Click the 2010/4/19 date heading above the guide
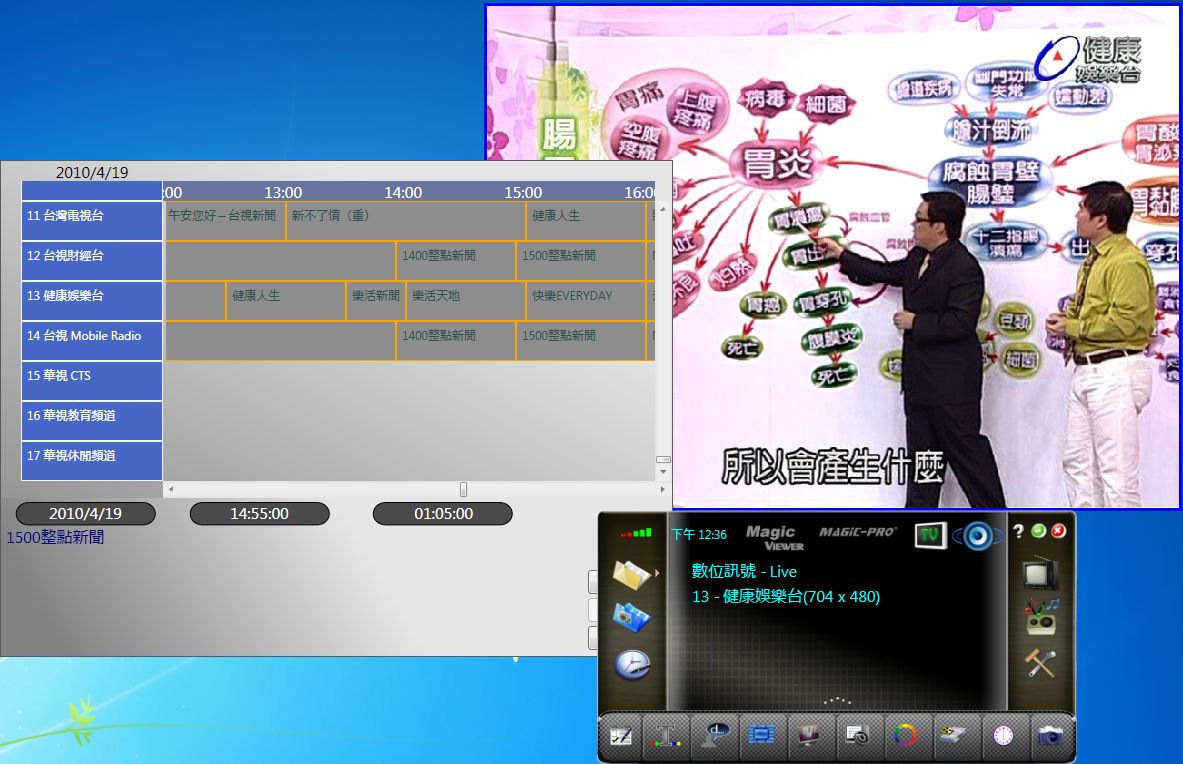The height and width of the screenshot is (764, 1183). click(x=92, y=172)
